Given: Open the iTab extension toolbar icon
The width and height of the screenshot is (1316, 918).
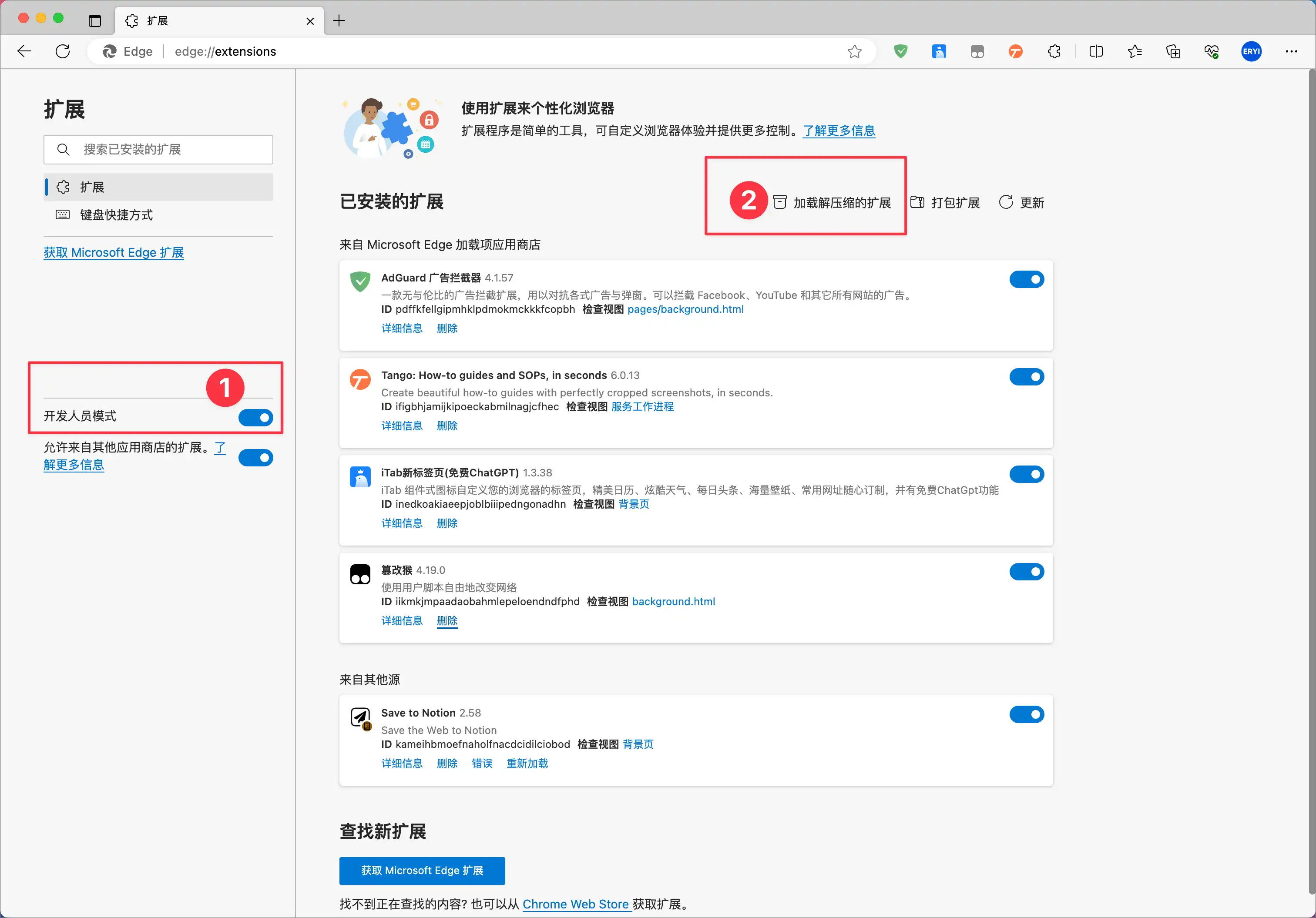Looking at the screenshot, I should [x=939, y=52].
